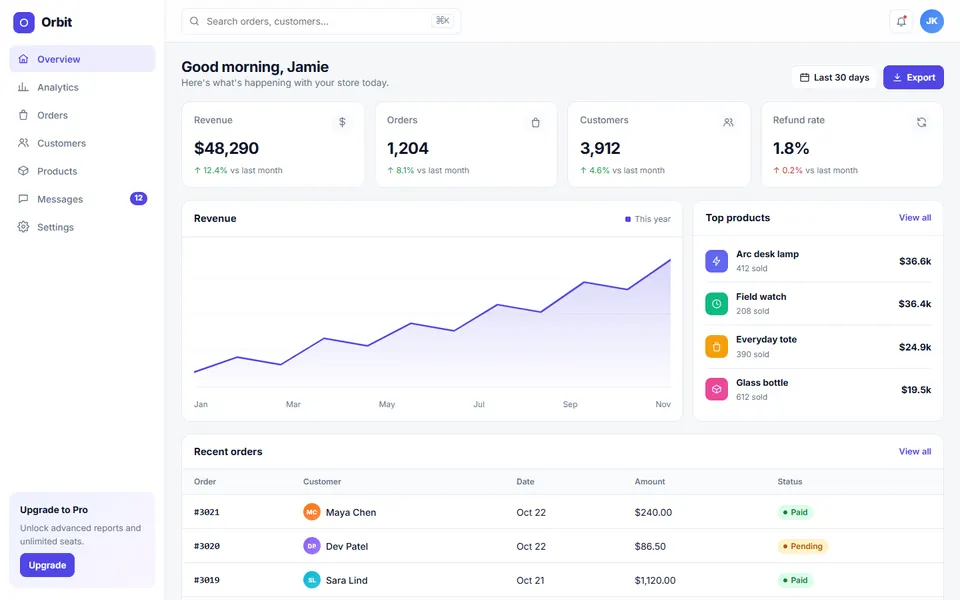
Task: Click the Orbit brand name
Action: pos(56,22)
